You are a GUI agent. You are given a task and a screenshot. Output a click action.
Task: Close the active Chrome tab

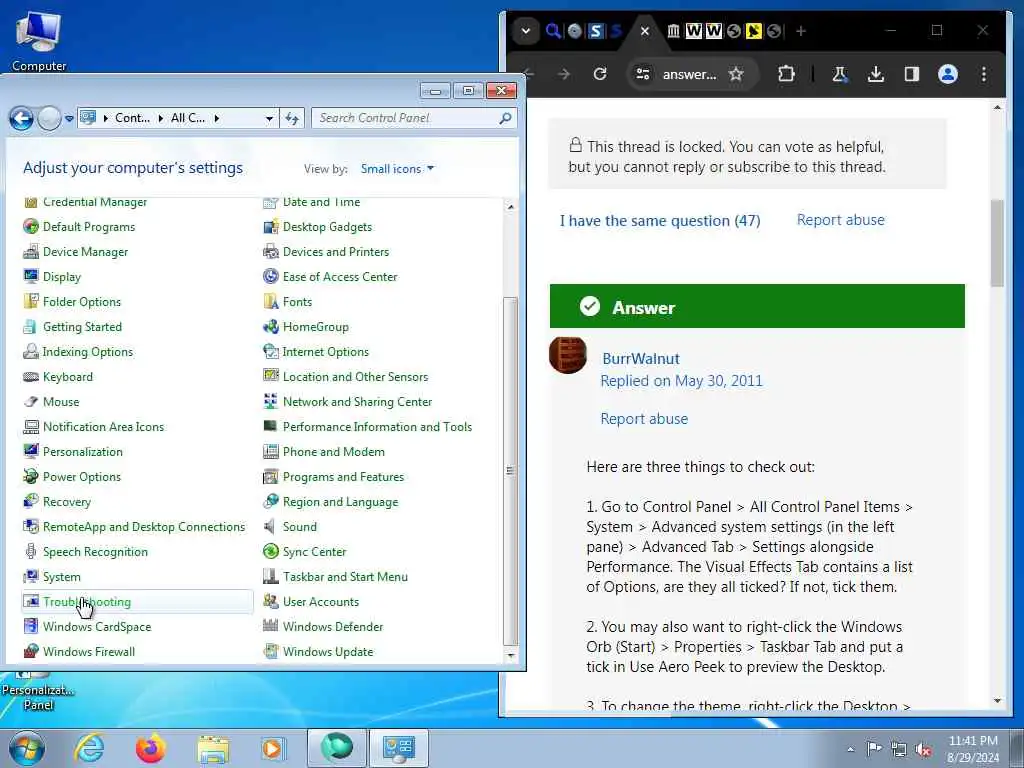click(645, 31)
